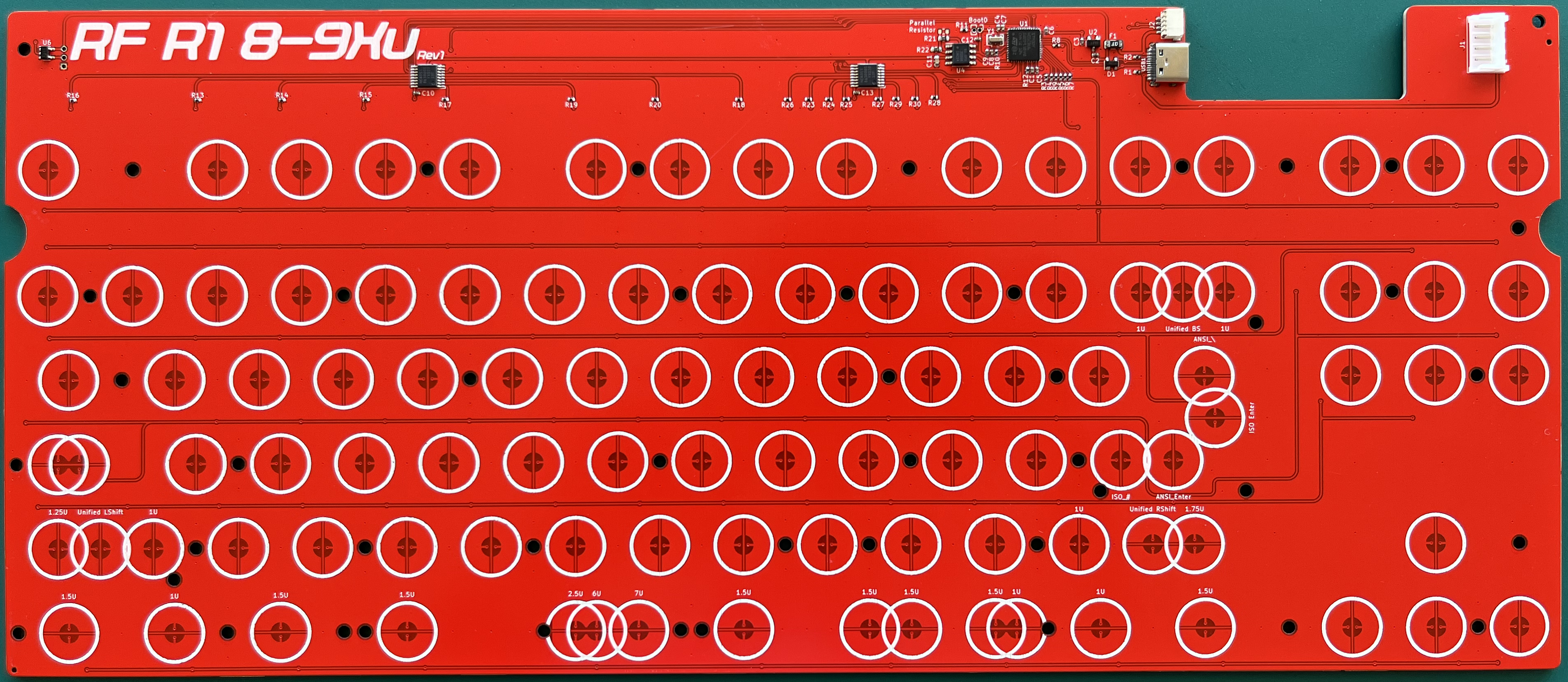Image resolution: width=1568 pixels, height=682 pixels.
Task: Click the "R22" resistor label
Action: click(x=923, y=50)
